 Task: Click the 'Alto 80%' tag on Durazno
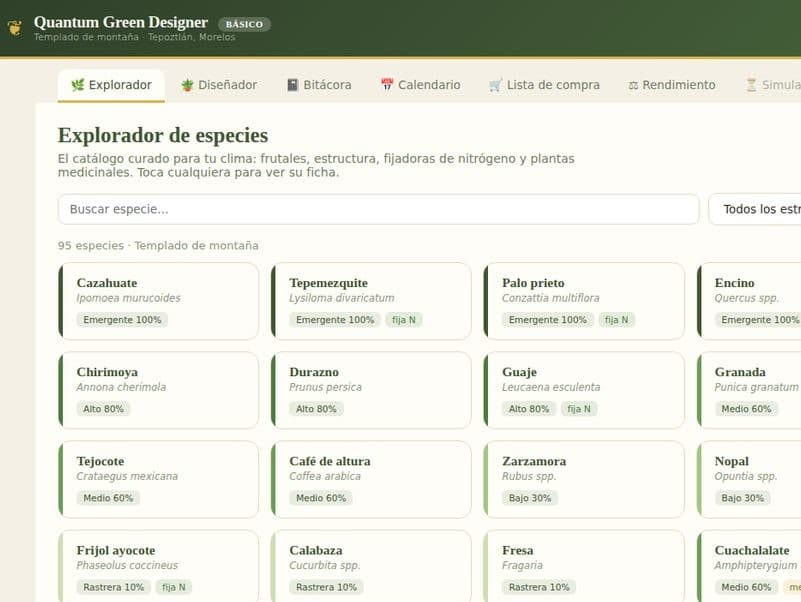pyautogui.click(x=316, y=409)
